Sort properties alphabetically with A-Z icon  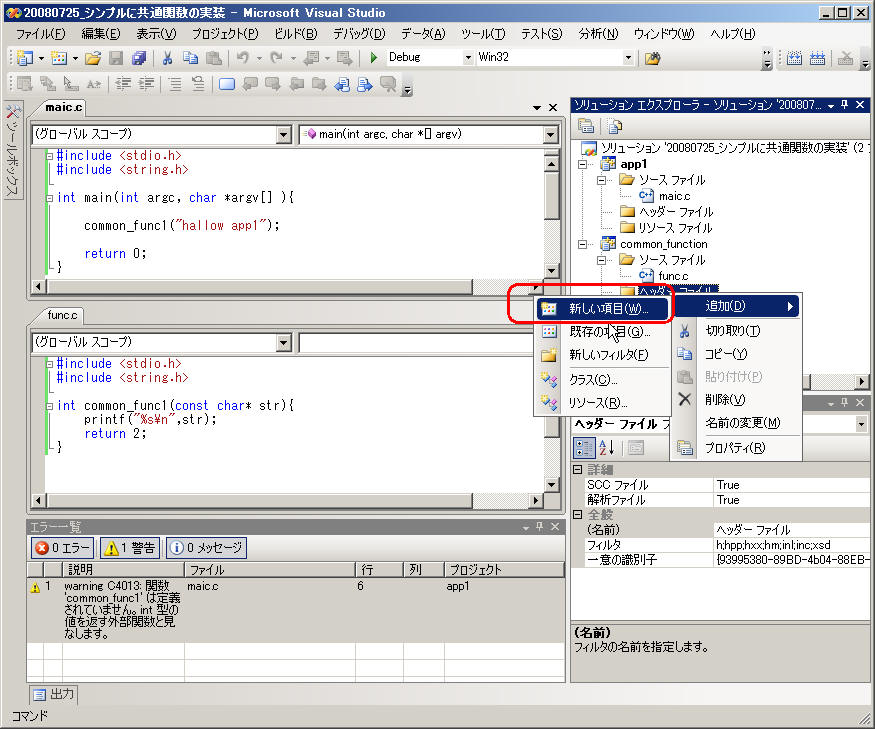(607, 447)
